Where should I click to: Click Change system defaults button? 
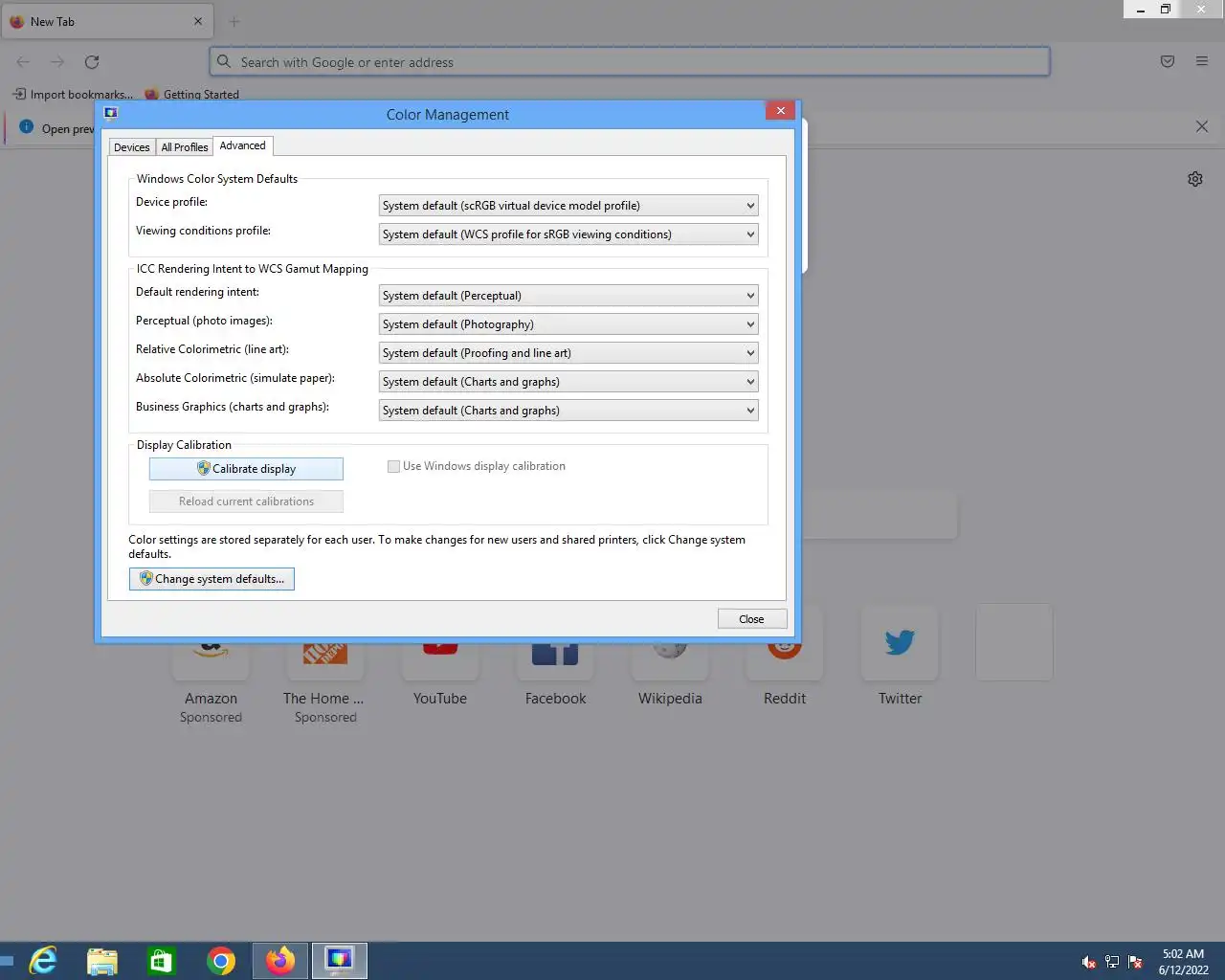212,579
